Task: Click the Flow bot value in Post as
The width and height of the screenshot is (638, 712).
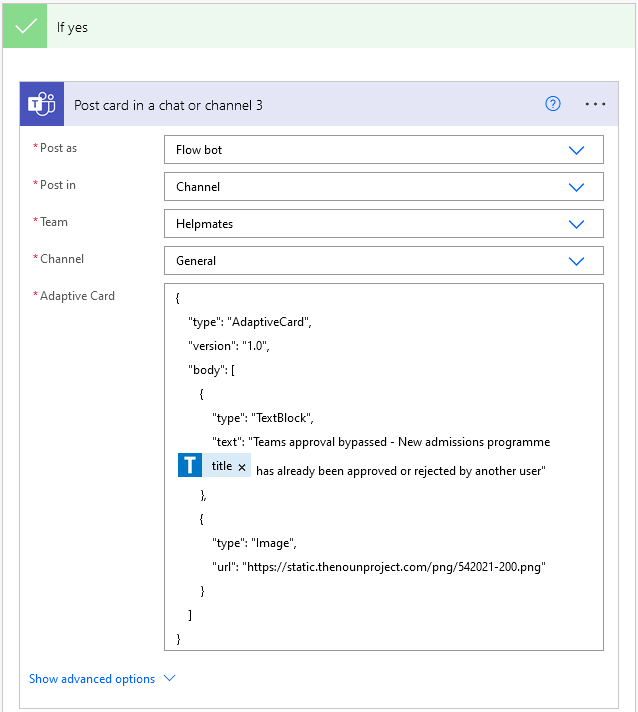Action: [199, 150]
